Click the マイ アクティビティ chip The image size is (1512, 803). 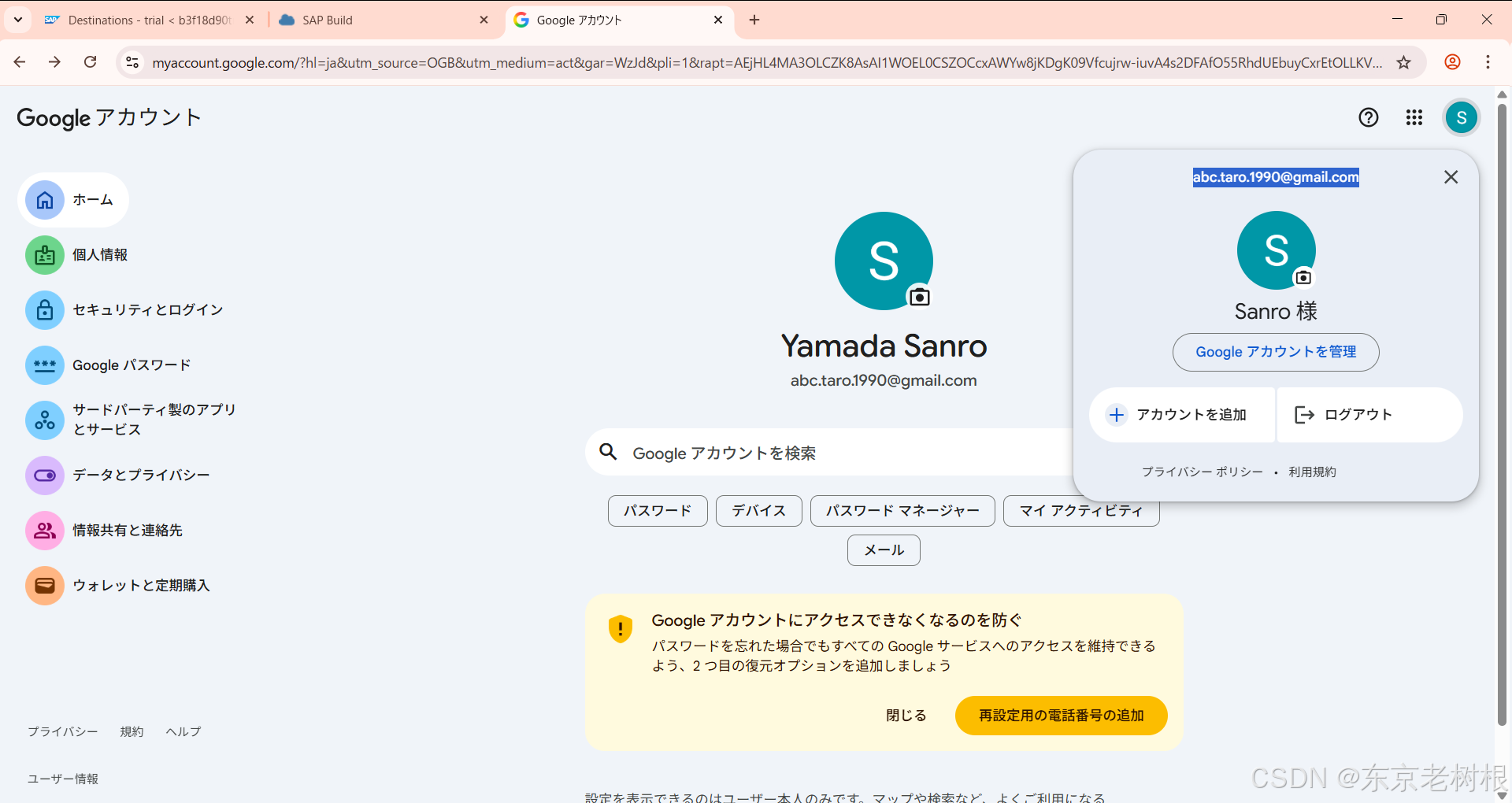[x=1081, y=513]
